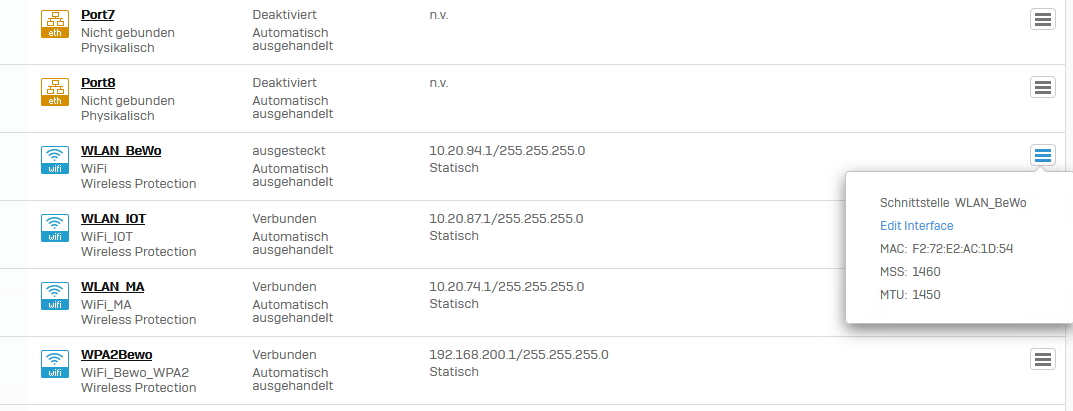Close the WLAN_BeWo hamburger menu
This screenshot has width=1073, height=411.
tap(1043, 155)
